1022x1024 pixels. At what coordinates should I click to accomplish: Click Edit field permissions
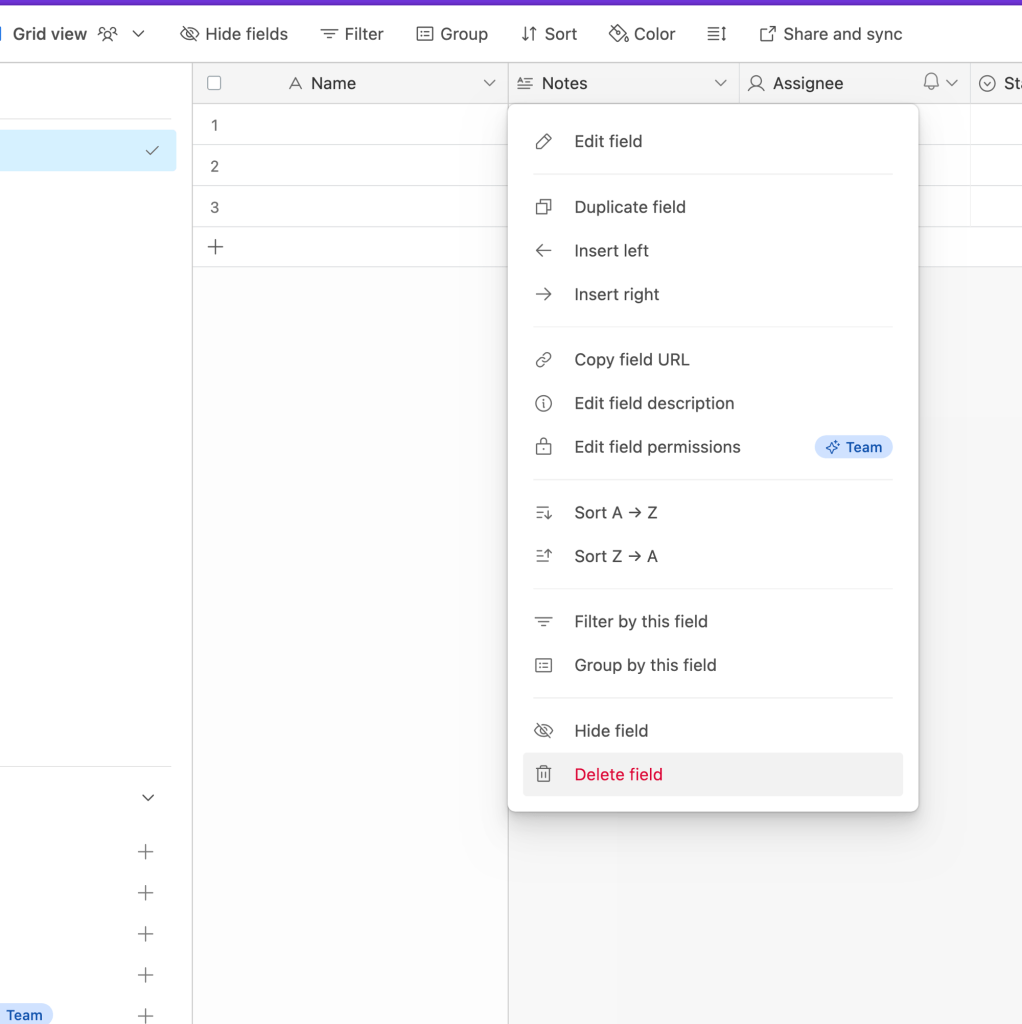click(657, 447)
